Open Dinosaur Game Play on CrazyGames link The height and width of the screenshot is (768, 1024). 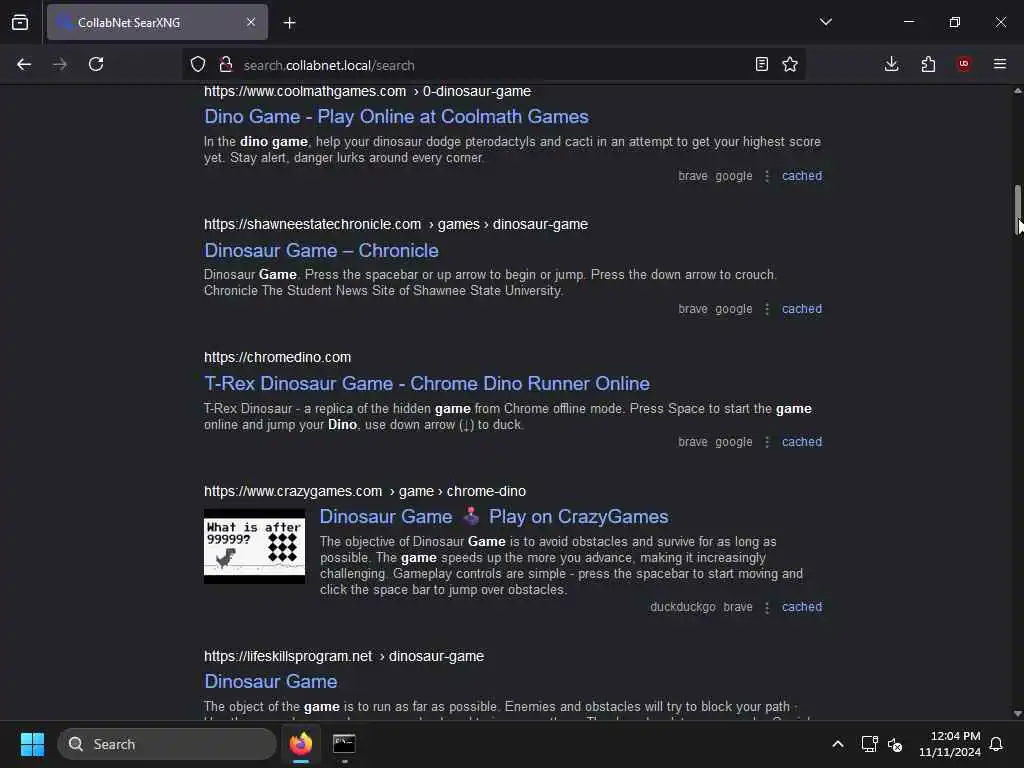tap(494, 517)
